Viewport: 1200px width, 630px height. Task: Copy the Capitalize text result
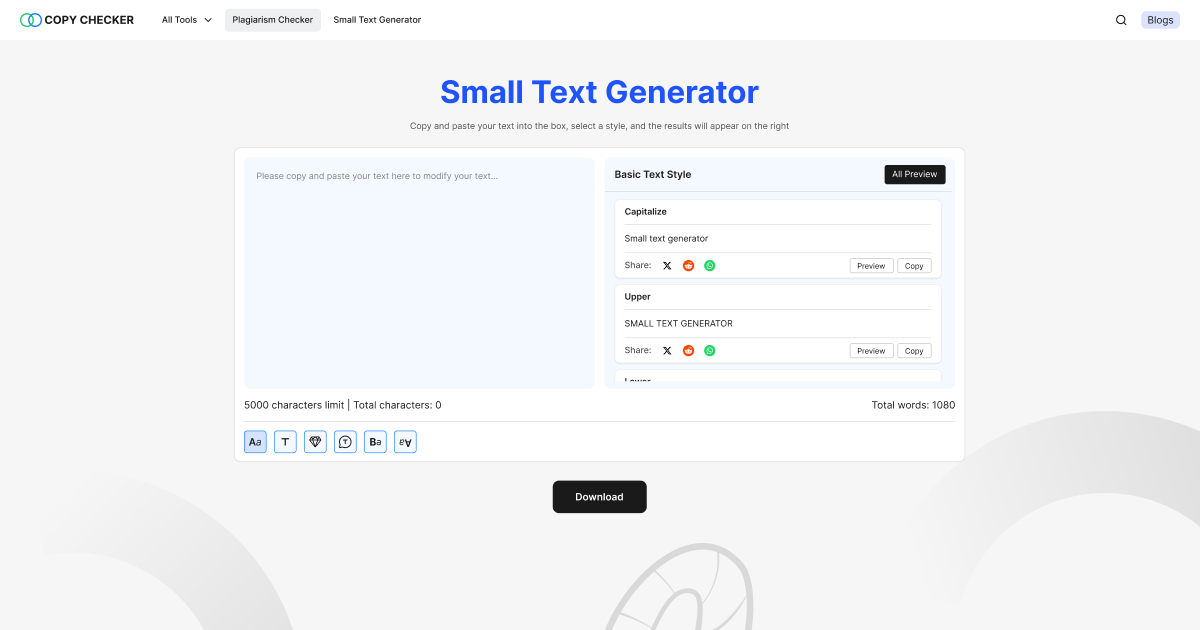(913, 265)
